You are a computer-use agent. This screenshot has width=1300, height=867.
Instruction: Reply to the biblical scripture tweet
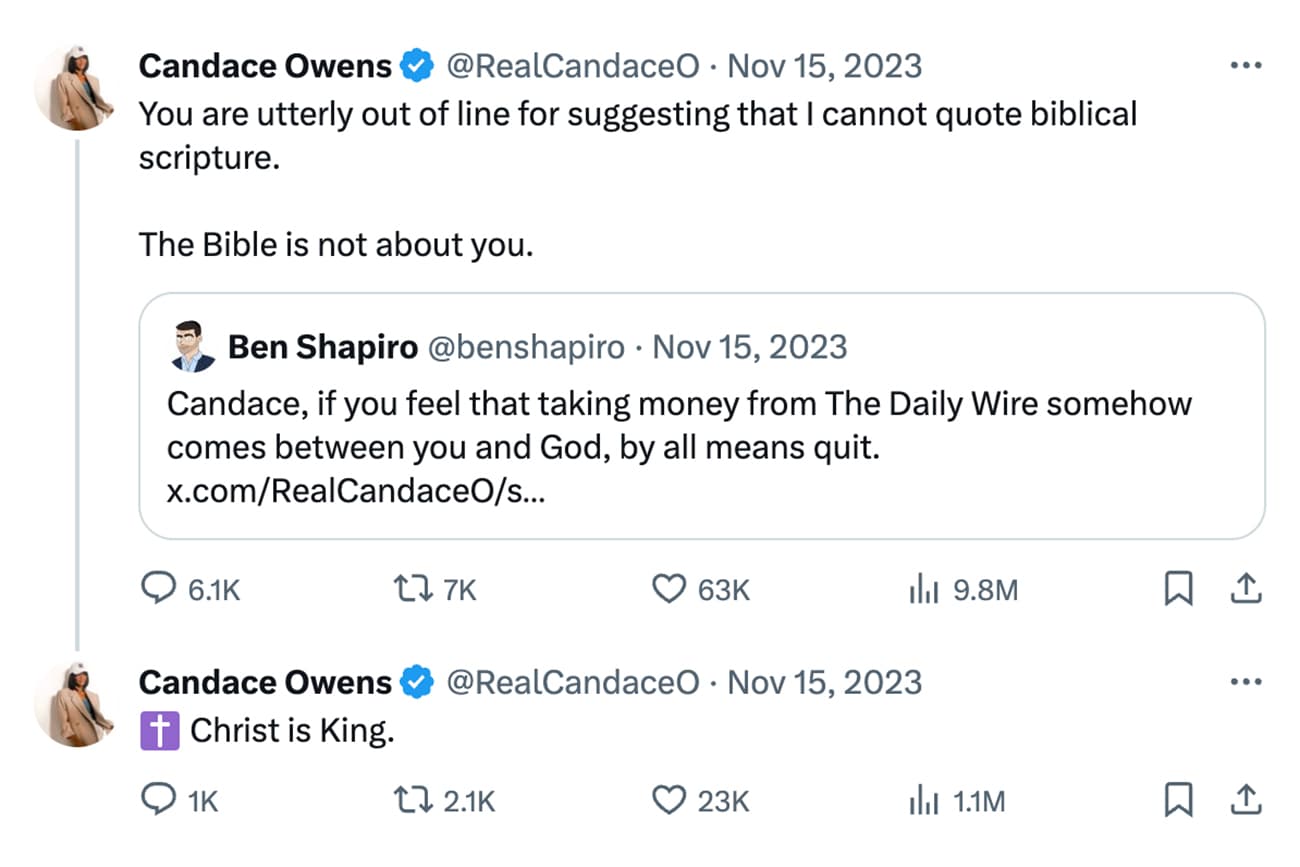158,590
